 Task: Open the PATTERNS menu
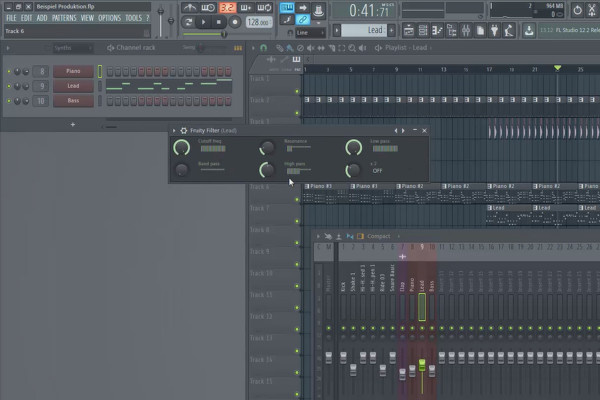tap(64, 18)
